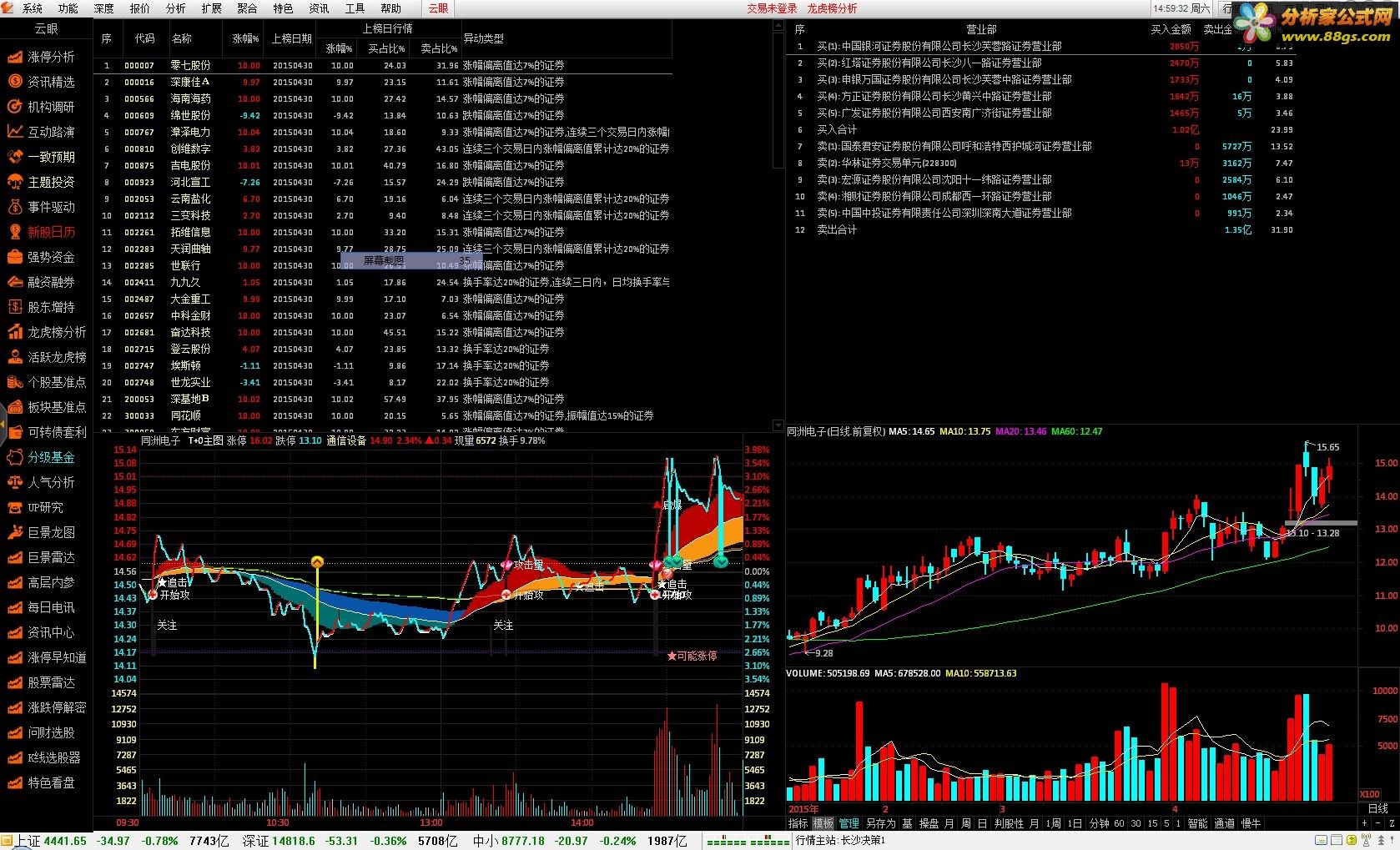This screenshot has width=1400, height=850.
Task: Open the 报价 menu
Action: (140, 8)
